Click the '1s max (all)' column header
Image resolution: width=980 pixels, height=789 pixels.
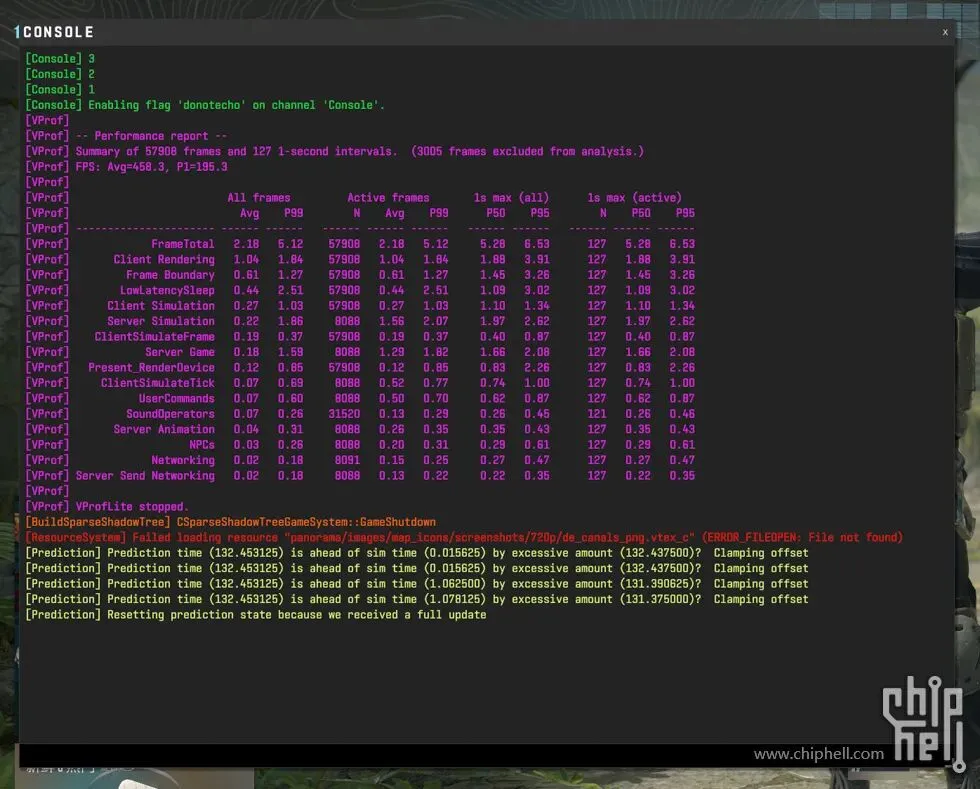click(511, 198)
